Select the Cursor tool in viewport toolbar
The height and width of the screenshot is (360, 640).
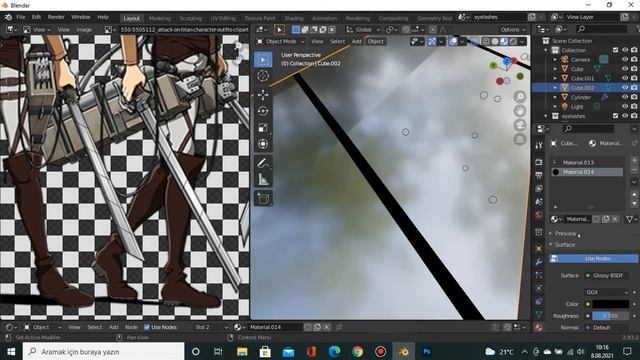pyautogui.click(x=263, y=76)
